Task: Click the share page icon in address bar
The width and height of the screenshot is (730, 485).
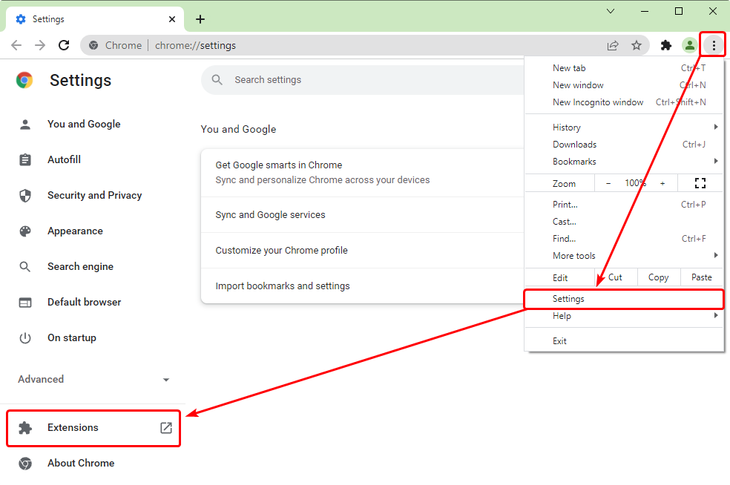Action: (613, 45)
